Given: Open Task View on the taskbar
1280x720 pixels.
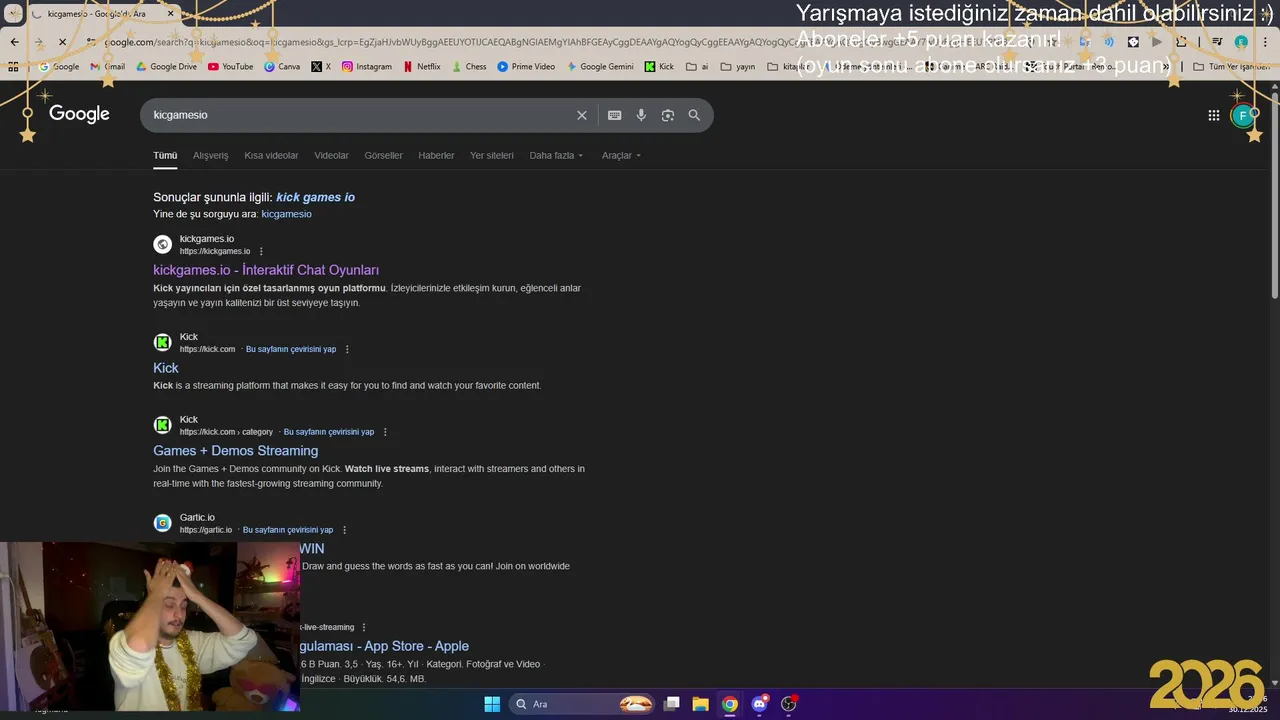Looking at the screenshot, I should point(672,704).
